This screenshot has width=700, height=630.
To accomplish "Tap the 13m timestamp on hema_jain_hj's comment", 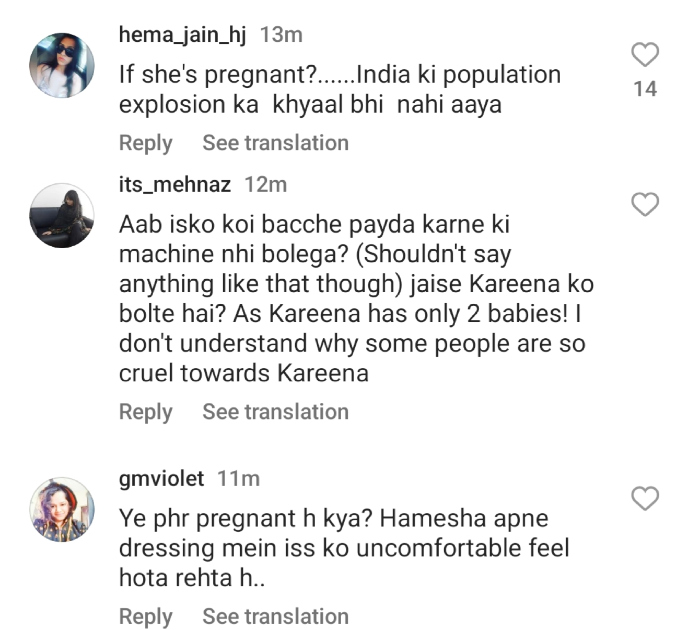I will [282, 35].
